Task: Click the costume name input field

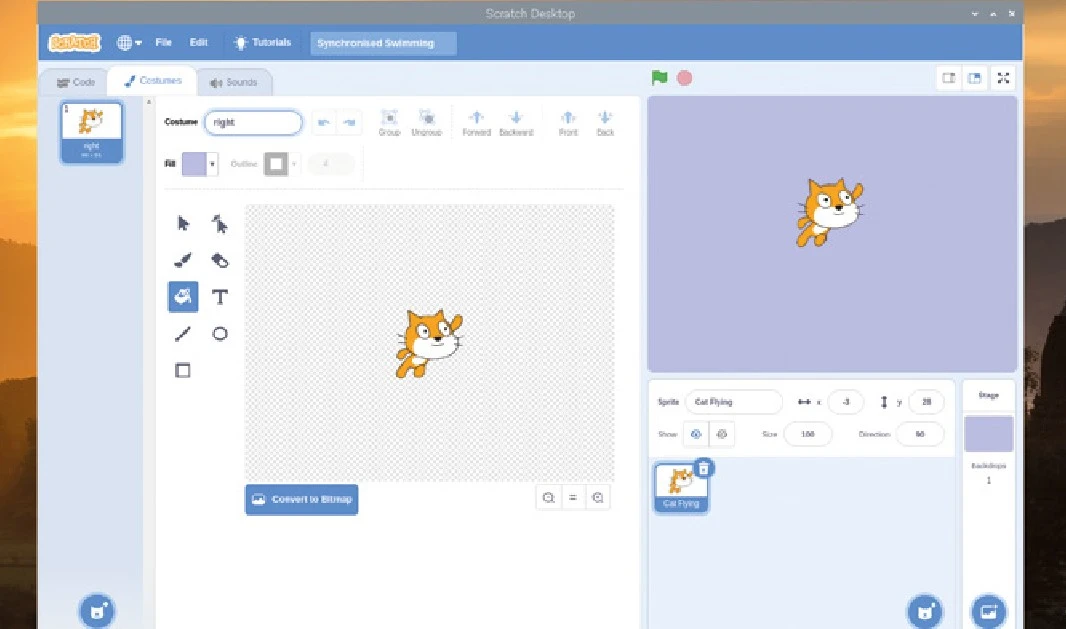Action: (x=253, y=122)
